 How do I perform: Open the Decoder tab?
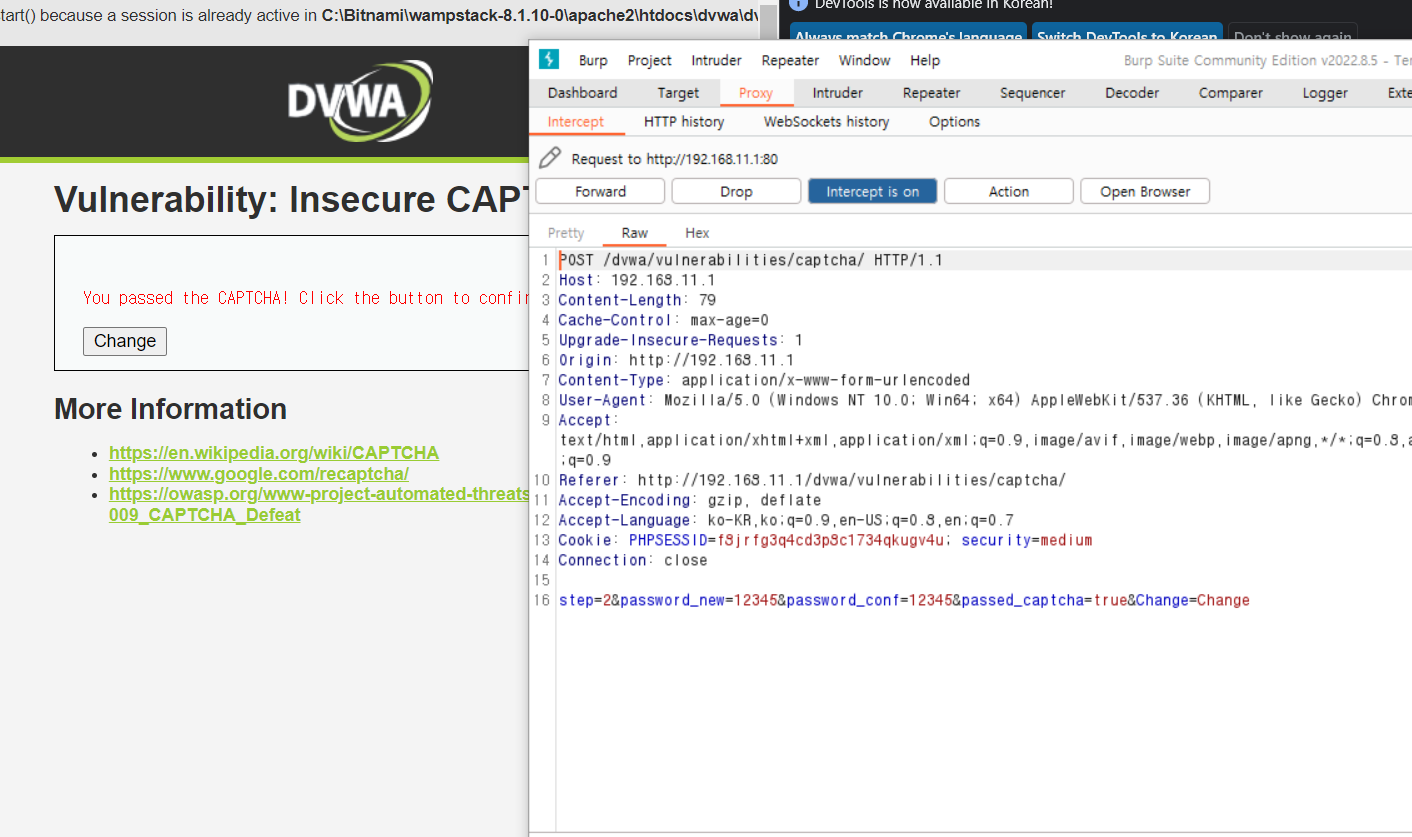pyautogui.click(x=1132, y=92)
